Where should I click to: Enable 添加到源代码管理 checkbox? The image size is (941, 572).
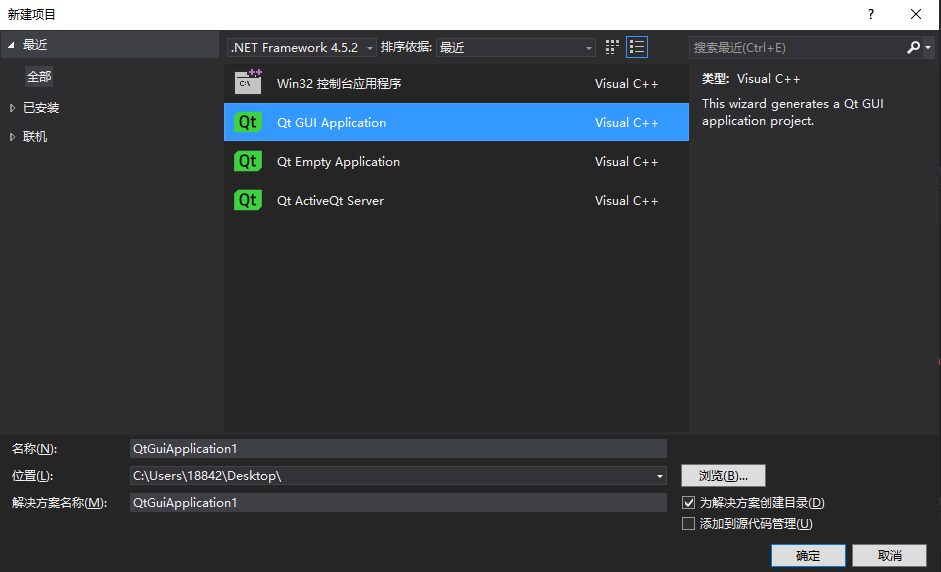point(688,524)
